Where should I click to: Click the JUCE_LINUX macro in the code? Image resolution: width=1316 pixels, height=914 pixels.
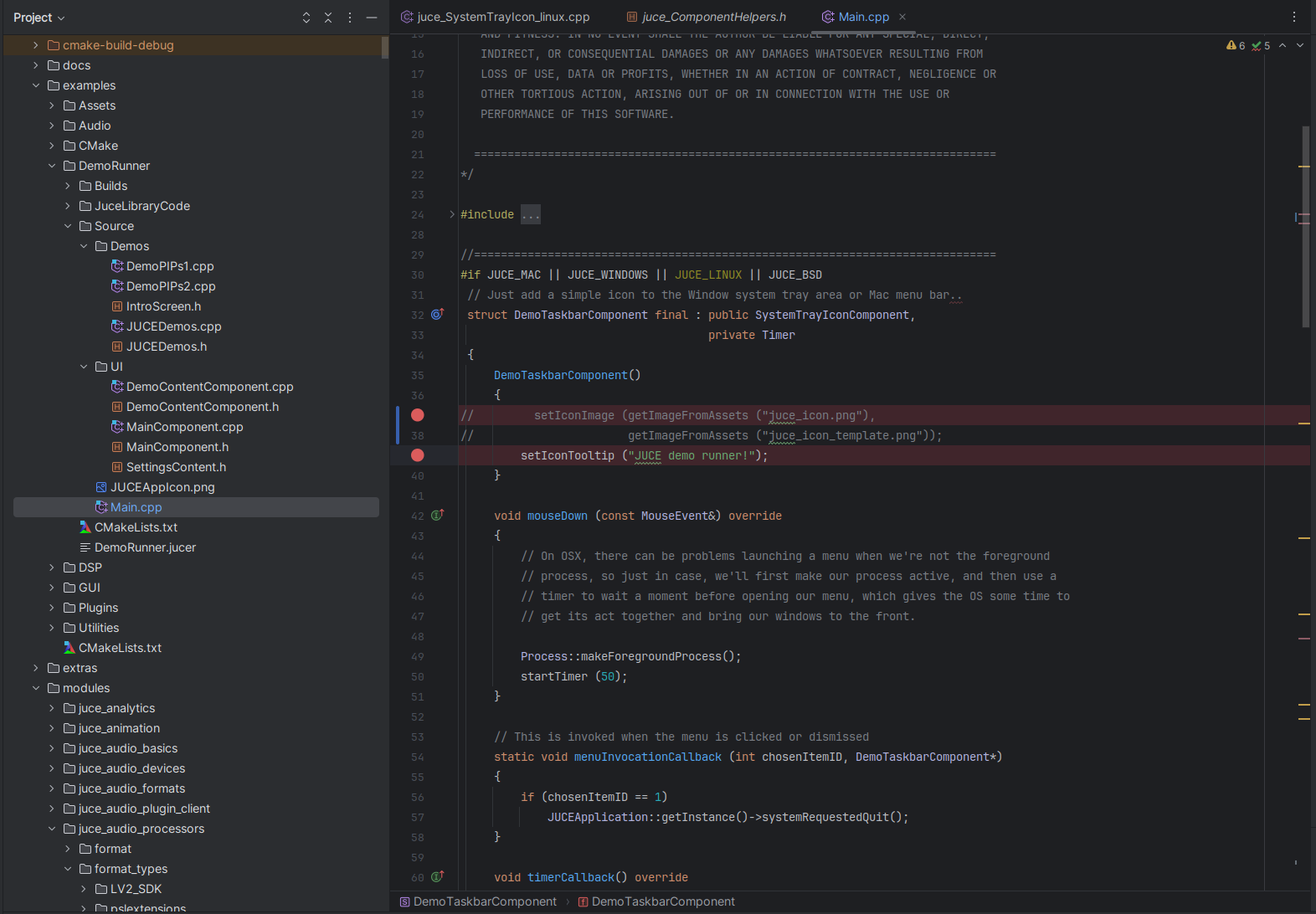point(708,275)
